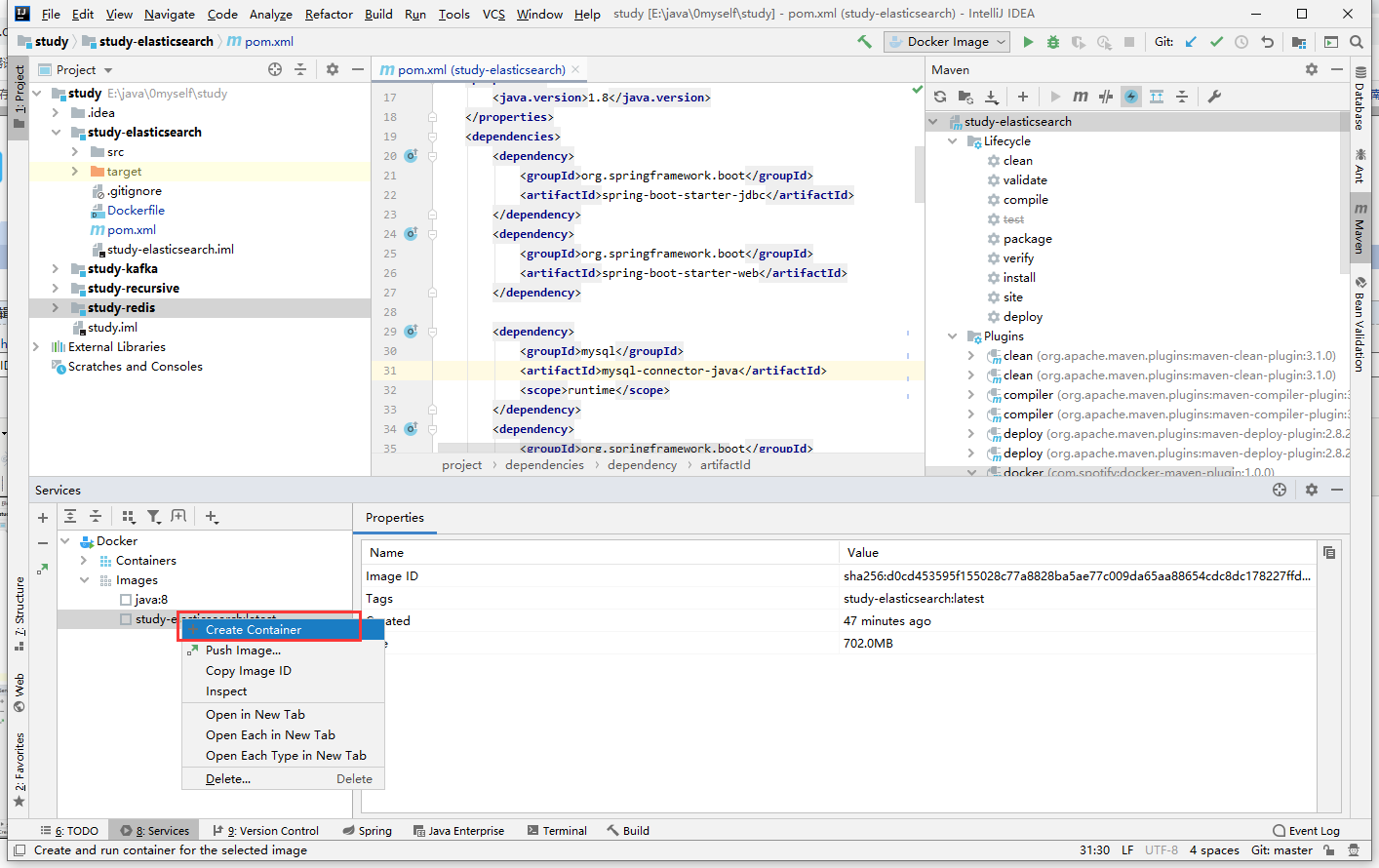The width and height of the screenshot is (1379, 868).
Task: Click the Build project hammer icon
Action: coord(864,42)
